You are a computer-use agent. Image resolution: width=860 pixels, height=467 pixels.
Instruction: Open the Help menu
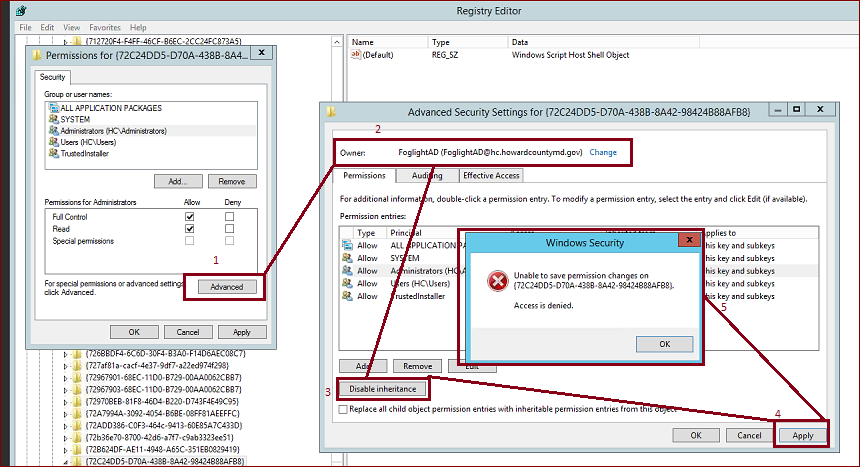coord(138,27)
